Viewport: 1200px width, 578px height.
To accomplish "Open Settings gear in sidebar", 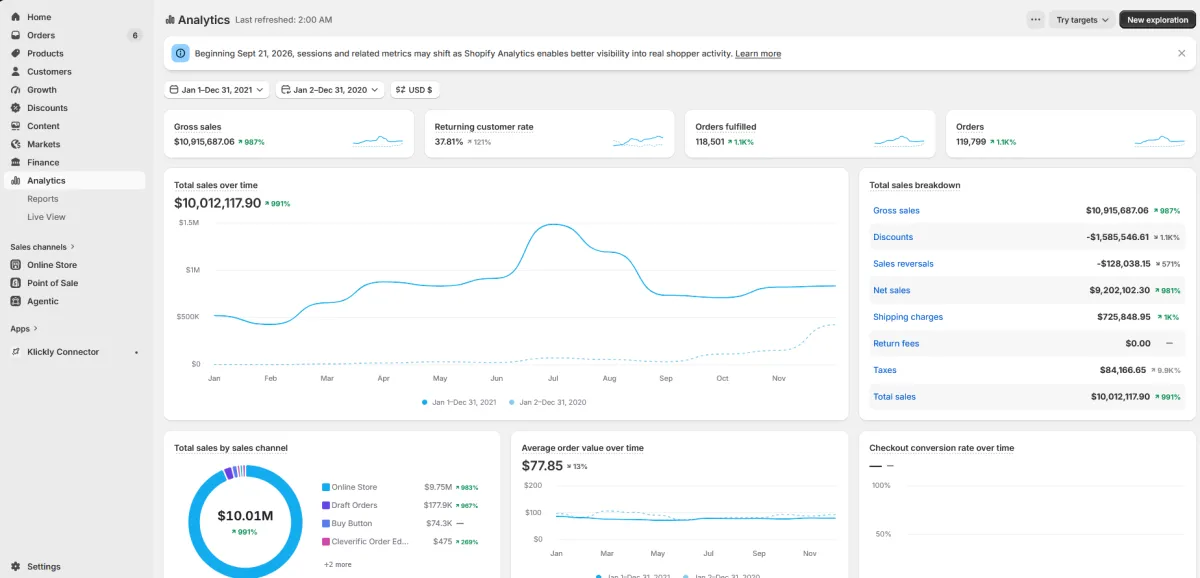I will [16, 566].
